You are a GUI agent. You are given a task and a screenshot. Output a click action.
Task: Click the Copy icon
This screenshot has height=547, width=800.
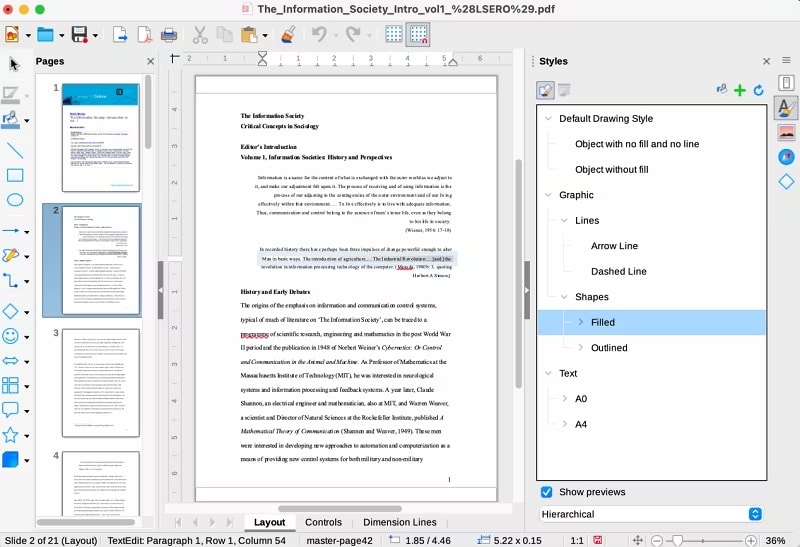[x=224, y=35]
